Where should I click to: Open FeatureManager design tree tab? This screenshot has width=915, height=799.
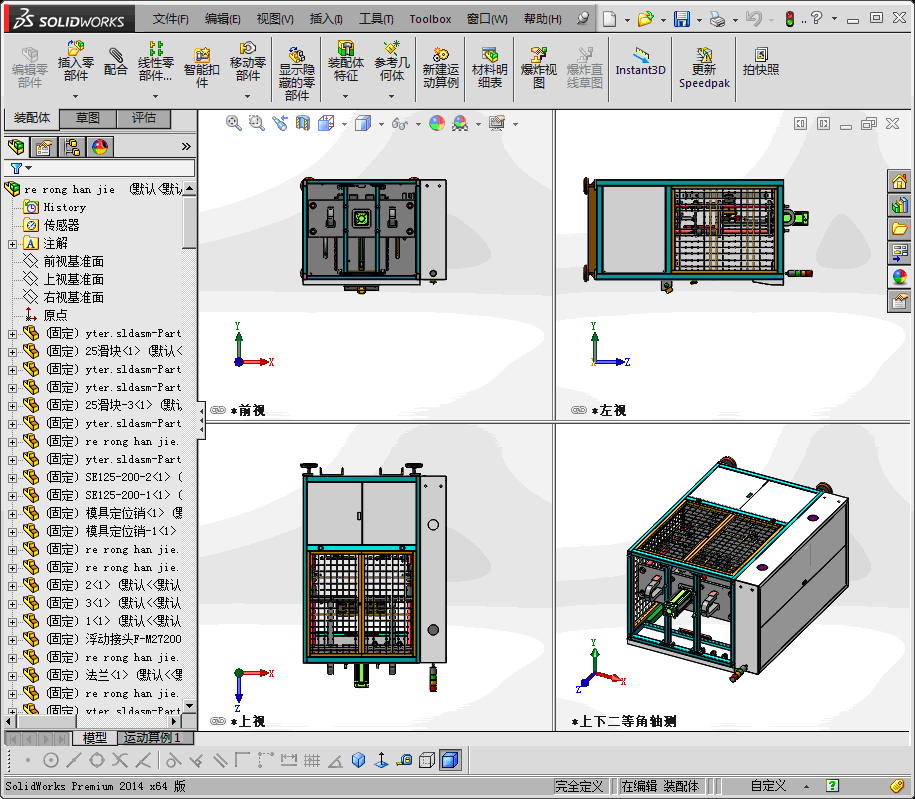(17, 146)
